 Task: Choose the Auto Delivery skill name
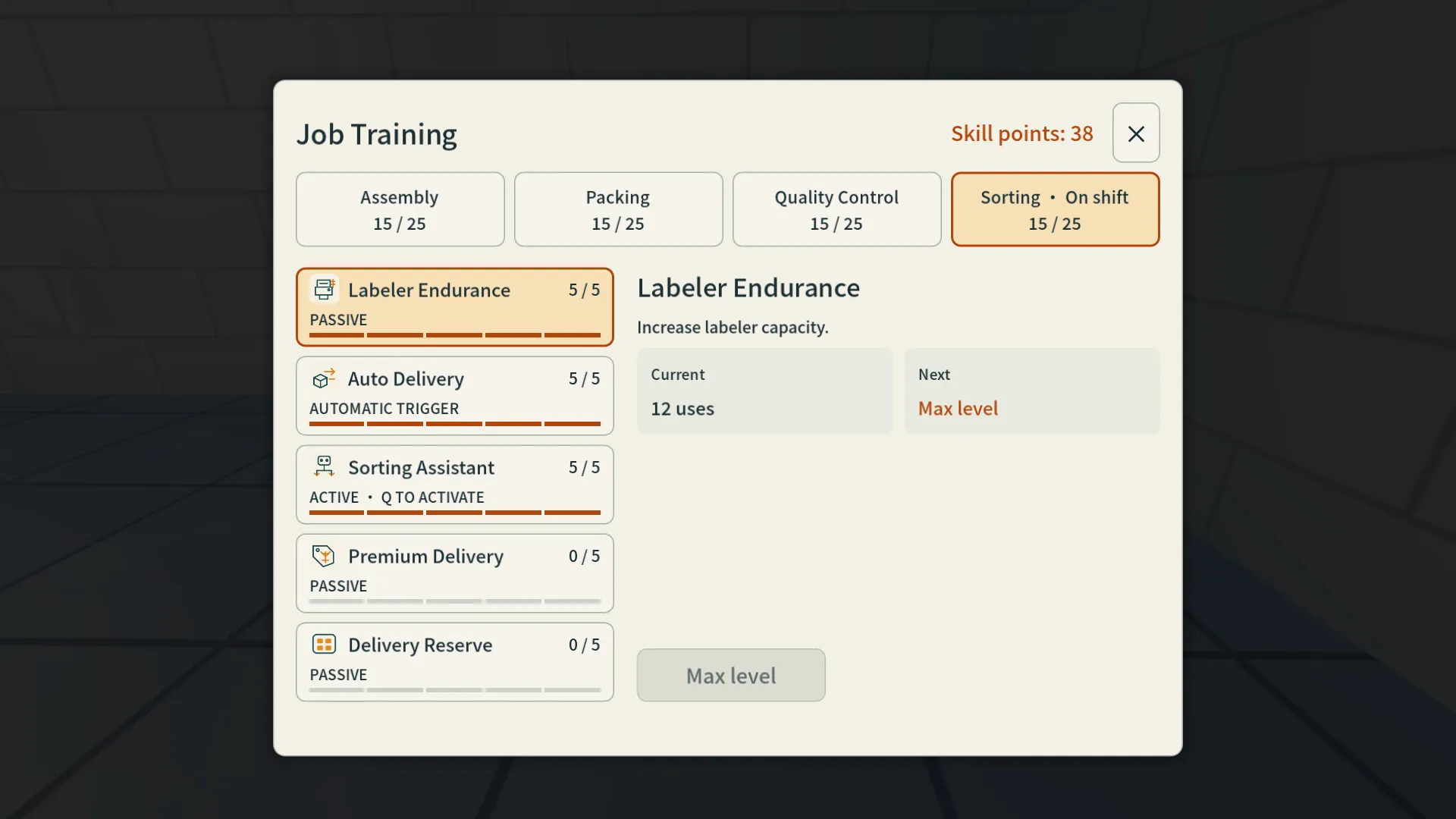coord(406,378)
